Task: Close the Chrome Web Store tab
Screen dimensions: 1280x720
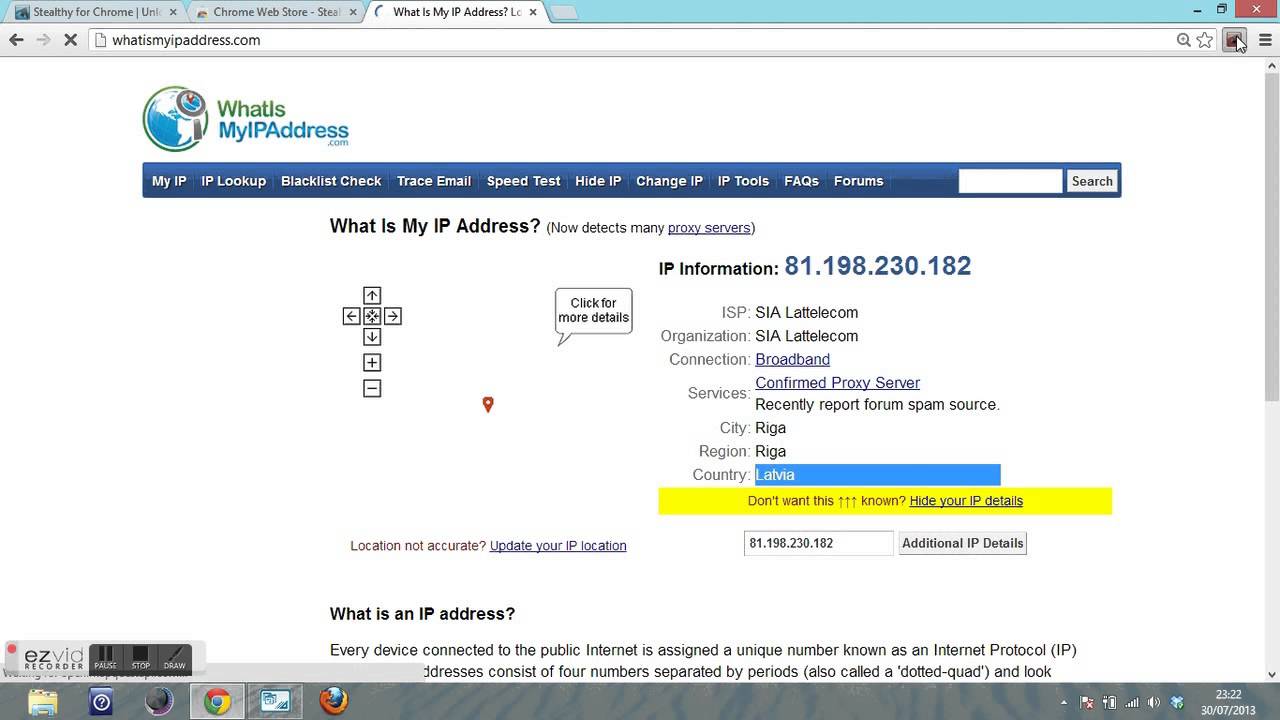Action: tap(354, 12)
